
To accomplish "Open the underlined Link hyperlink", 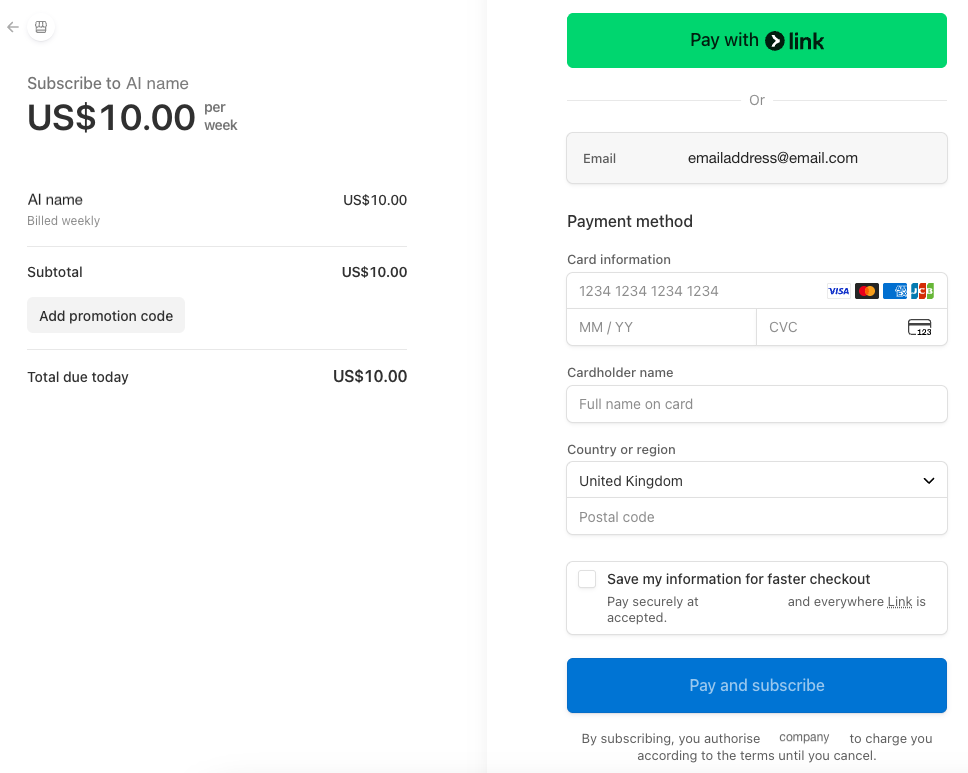I will pyautogui.click(x=899, y=602).
